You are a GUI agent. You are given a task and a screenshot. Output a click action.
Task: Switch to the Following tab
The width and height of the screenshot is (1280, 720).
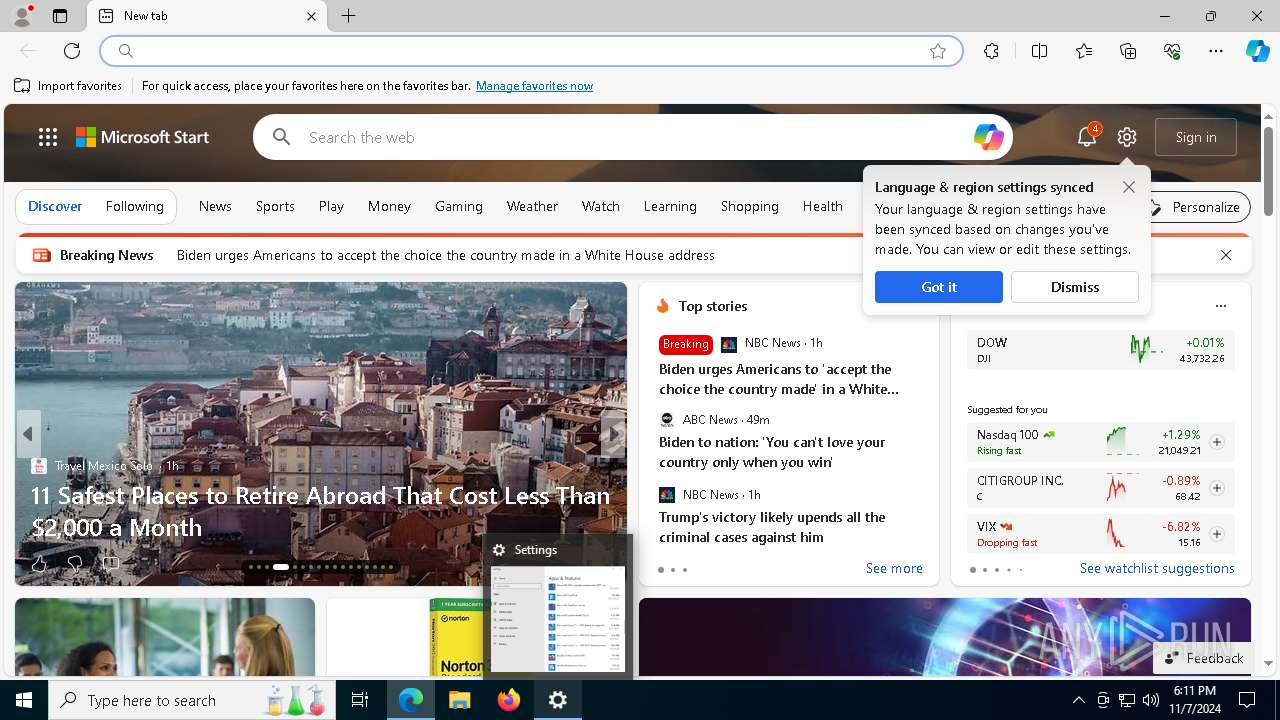[135, 206]
